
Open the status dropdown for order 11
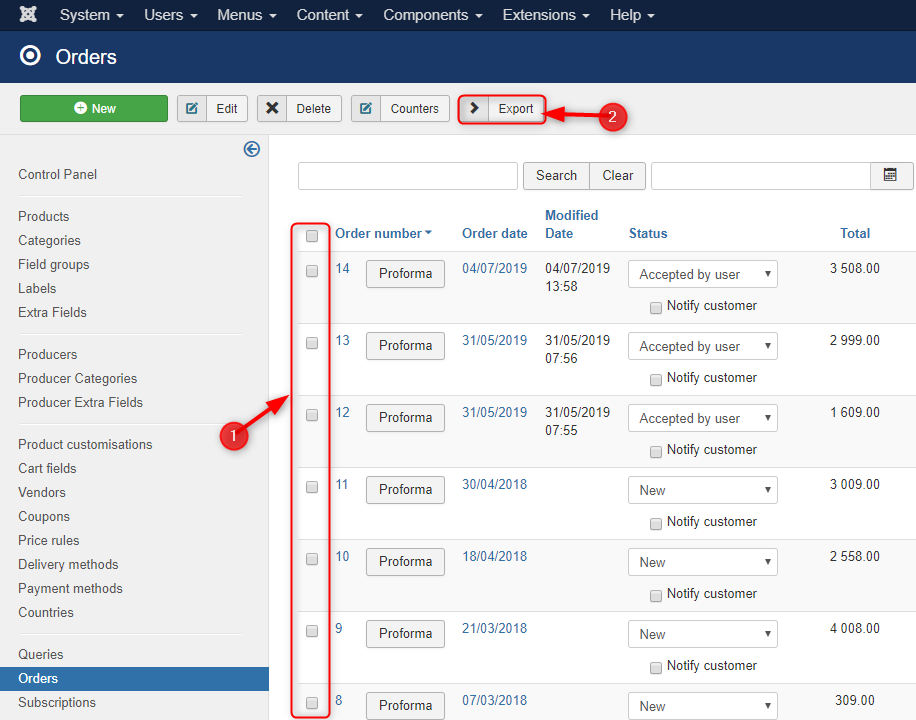click(702, 490)
